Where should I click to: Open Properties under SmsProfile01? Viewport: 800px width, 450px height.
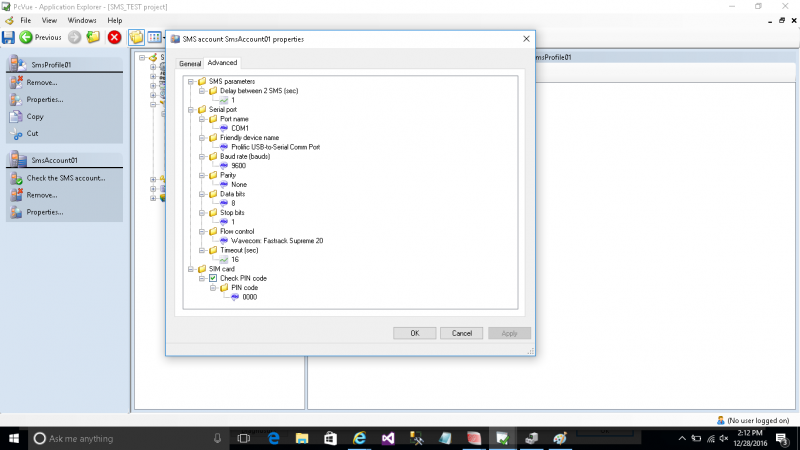[x=45, y=99]
